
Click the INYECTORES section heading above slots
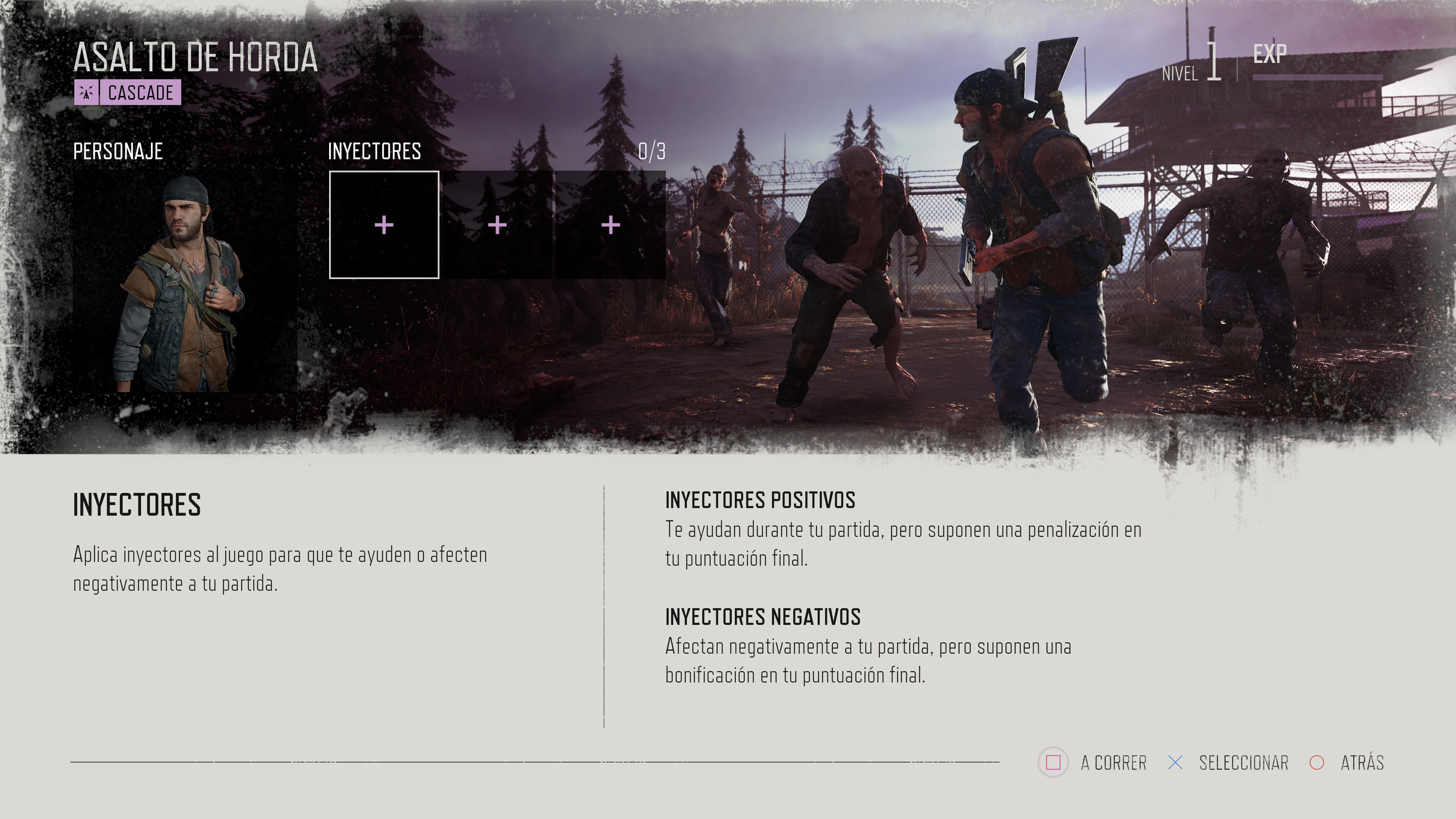374,151
